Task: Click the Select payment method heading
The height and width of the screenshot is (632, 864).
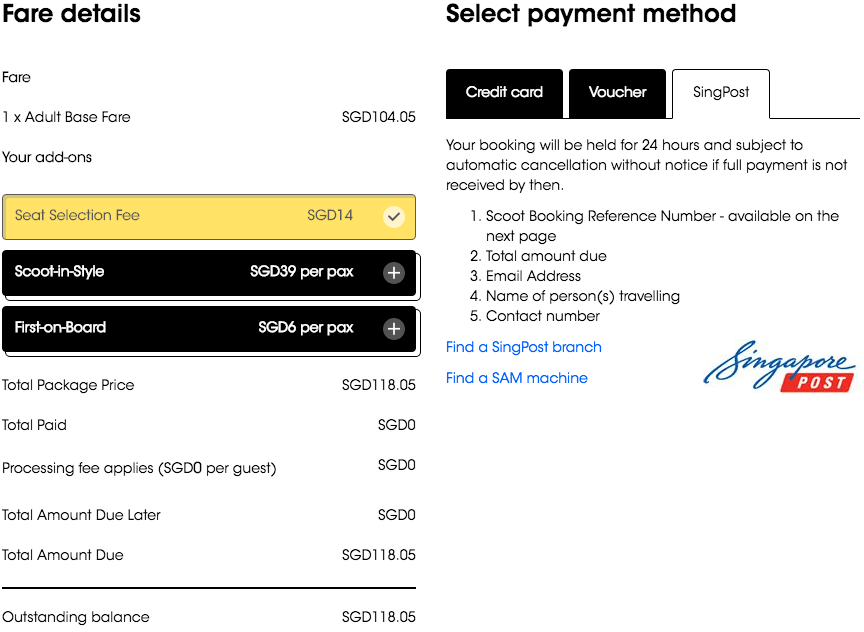Action: click(x=591, y=14)
